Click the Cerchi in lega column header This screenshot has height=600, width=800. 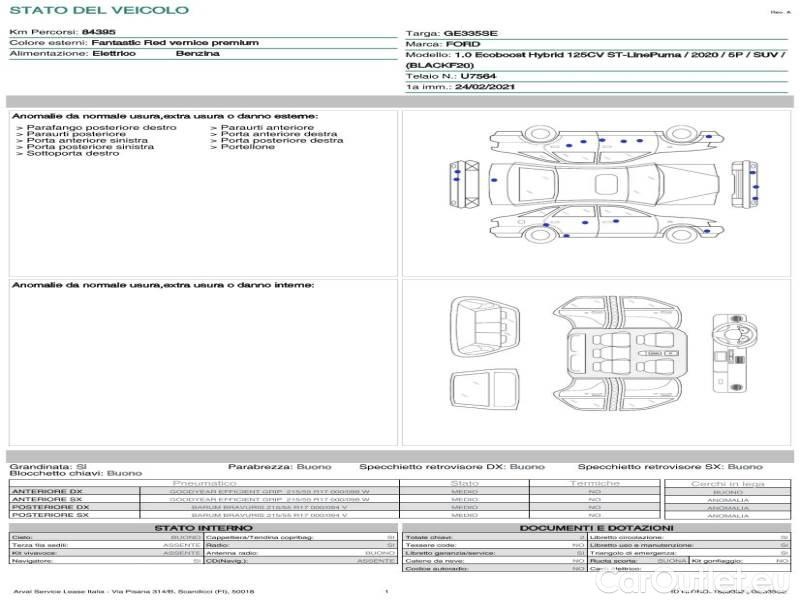tap(727, 483)
